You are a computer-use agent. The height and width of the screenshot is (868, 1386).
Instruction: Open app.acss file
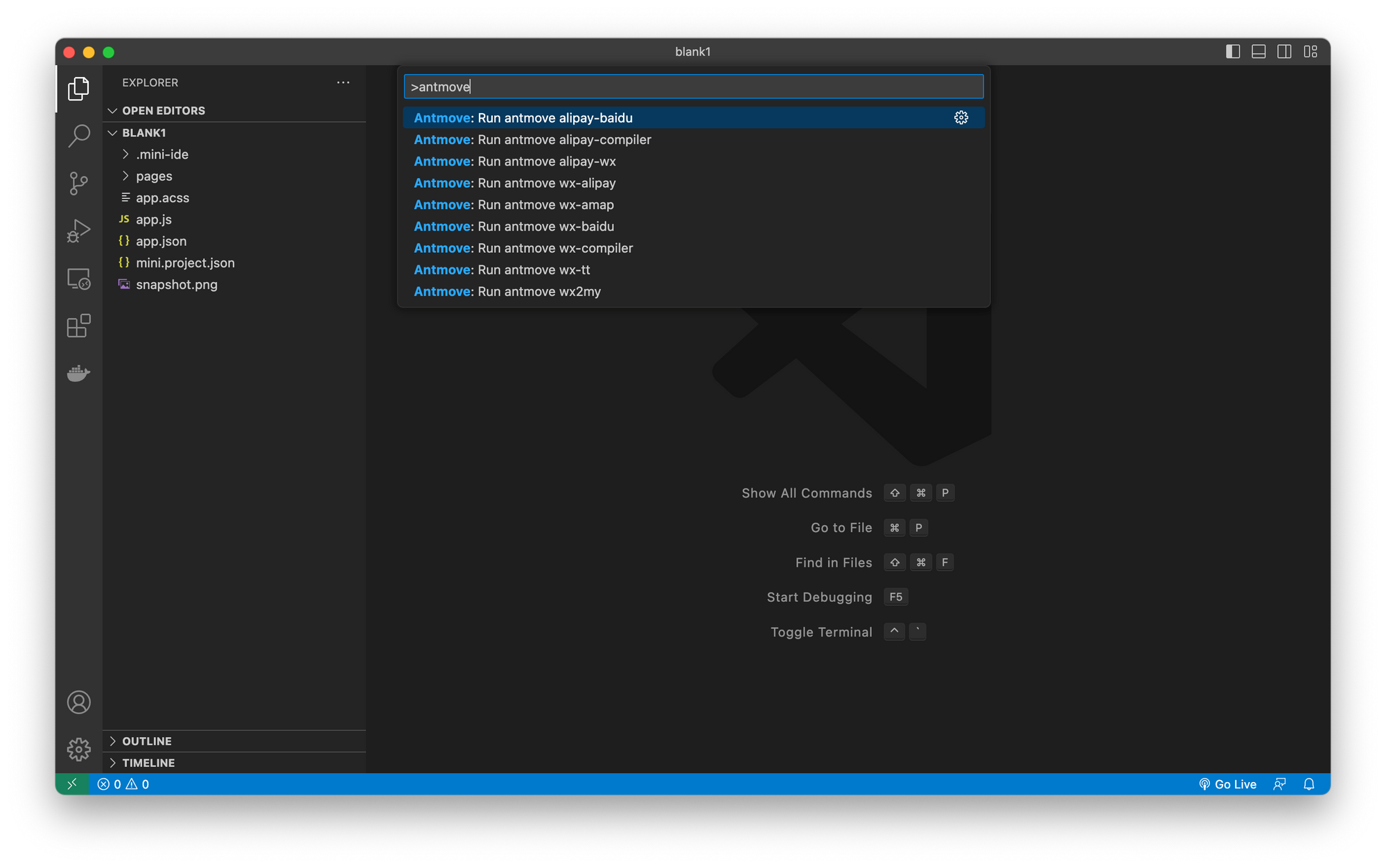(234, 198)
